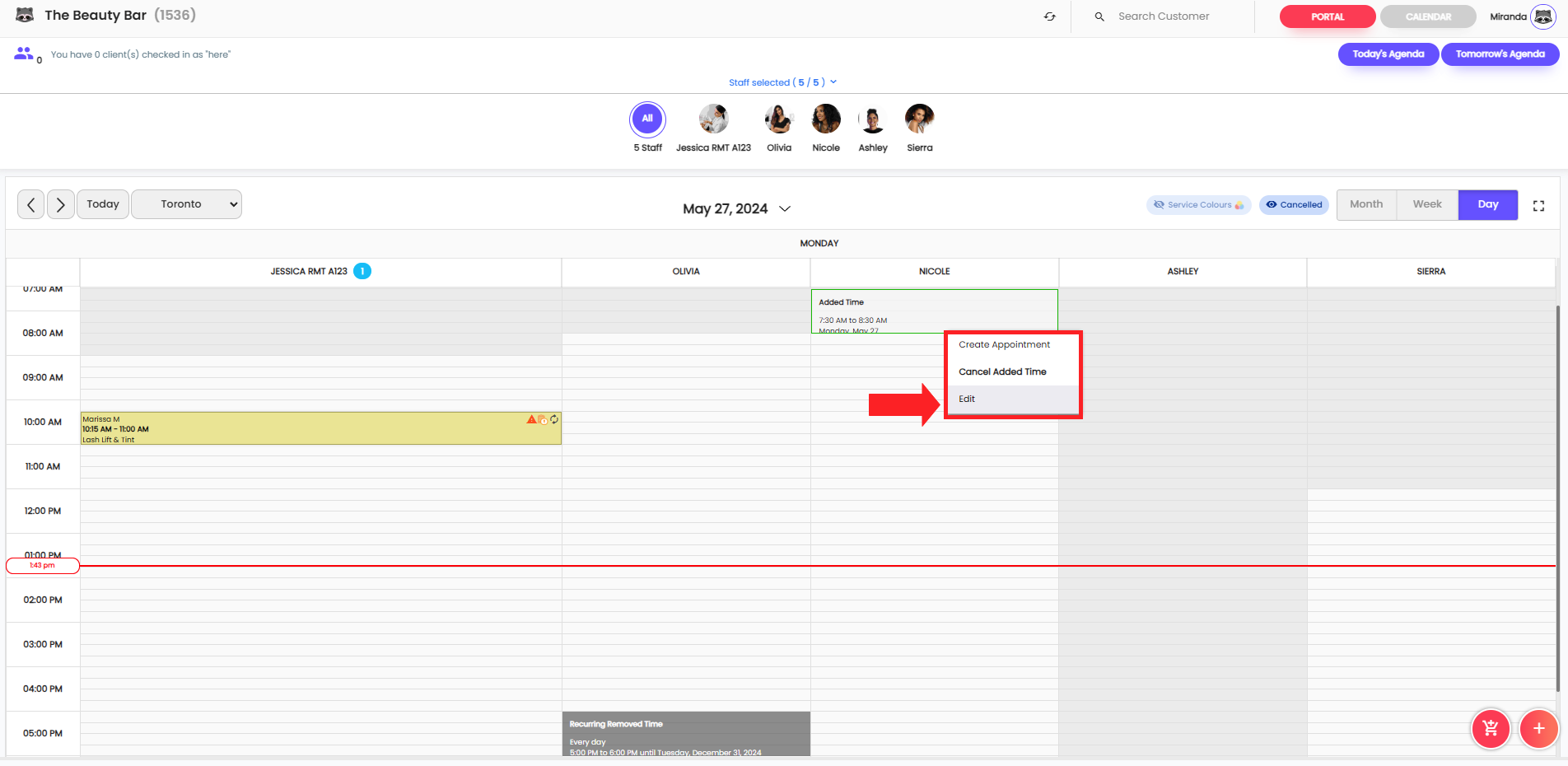Select Edit in context menu

point(1012,399)
